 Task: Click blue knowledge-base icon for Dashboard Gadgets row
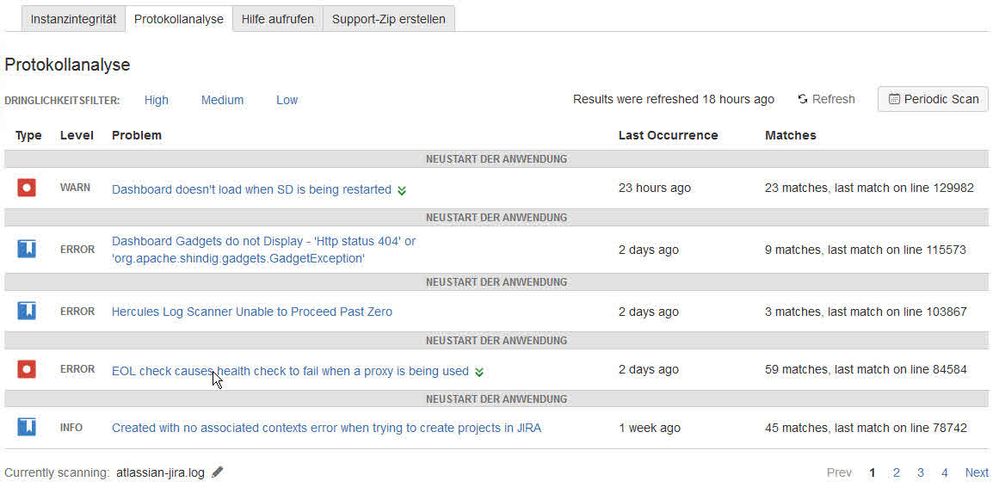(26, 249)
